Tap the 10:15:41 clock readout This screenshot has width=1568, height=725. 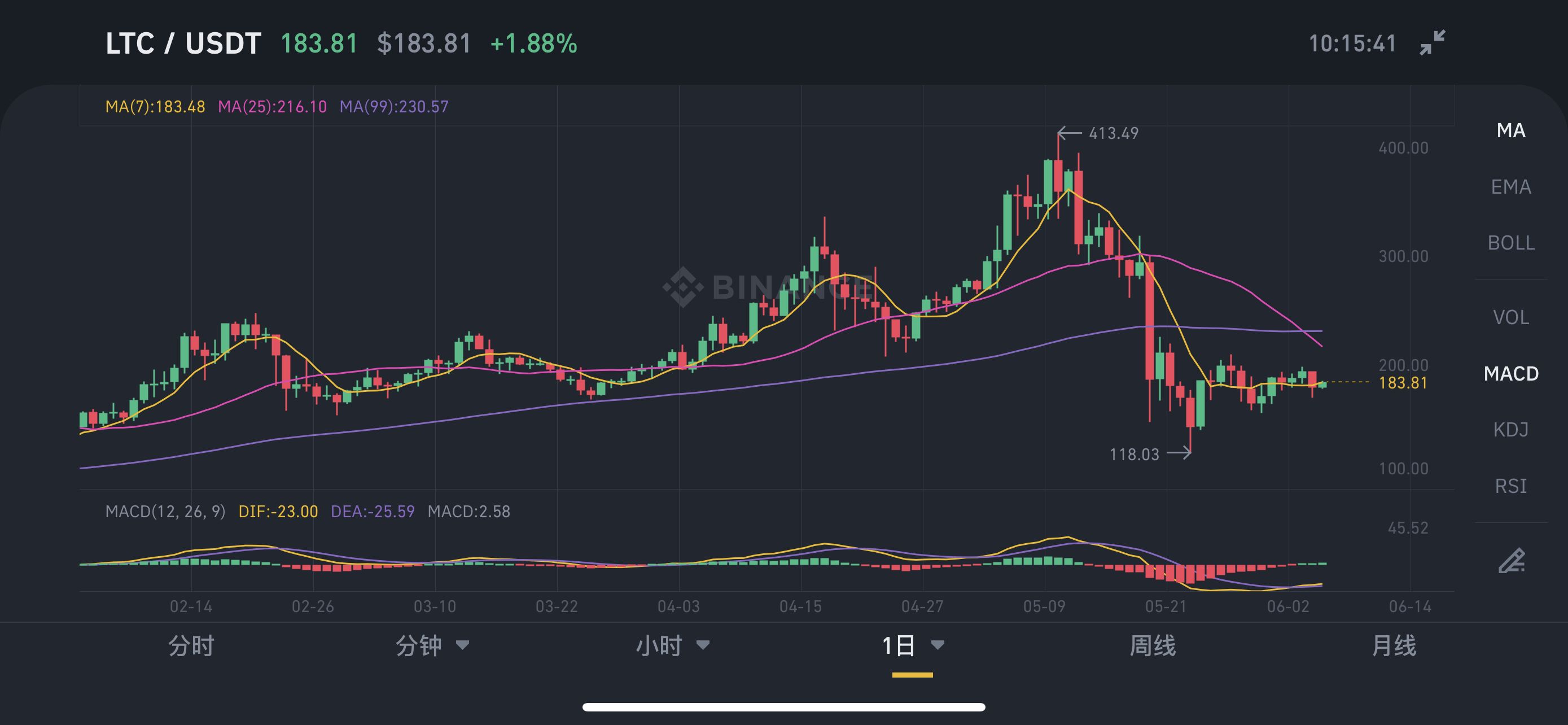point(1352,43)
